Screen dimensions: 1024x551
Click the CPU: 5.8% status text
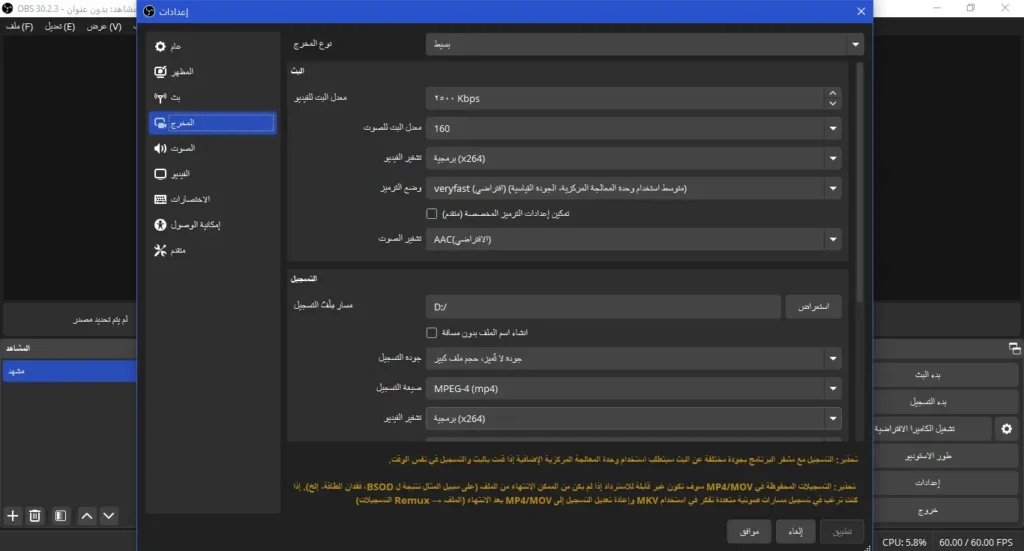tap(904, 543)
